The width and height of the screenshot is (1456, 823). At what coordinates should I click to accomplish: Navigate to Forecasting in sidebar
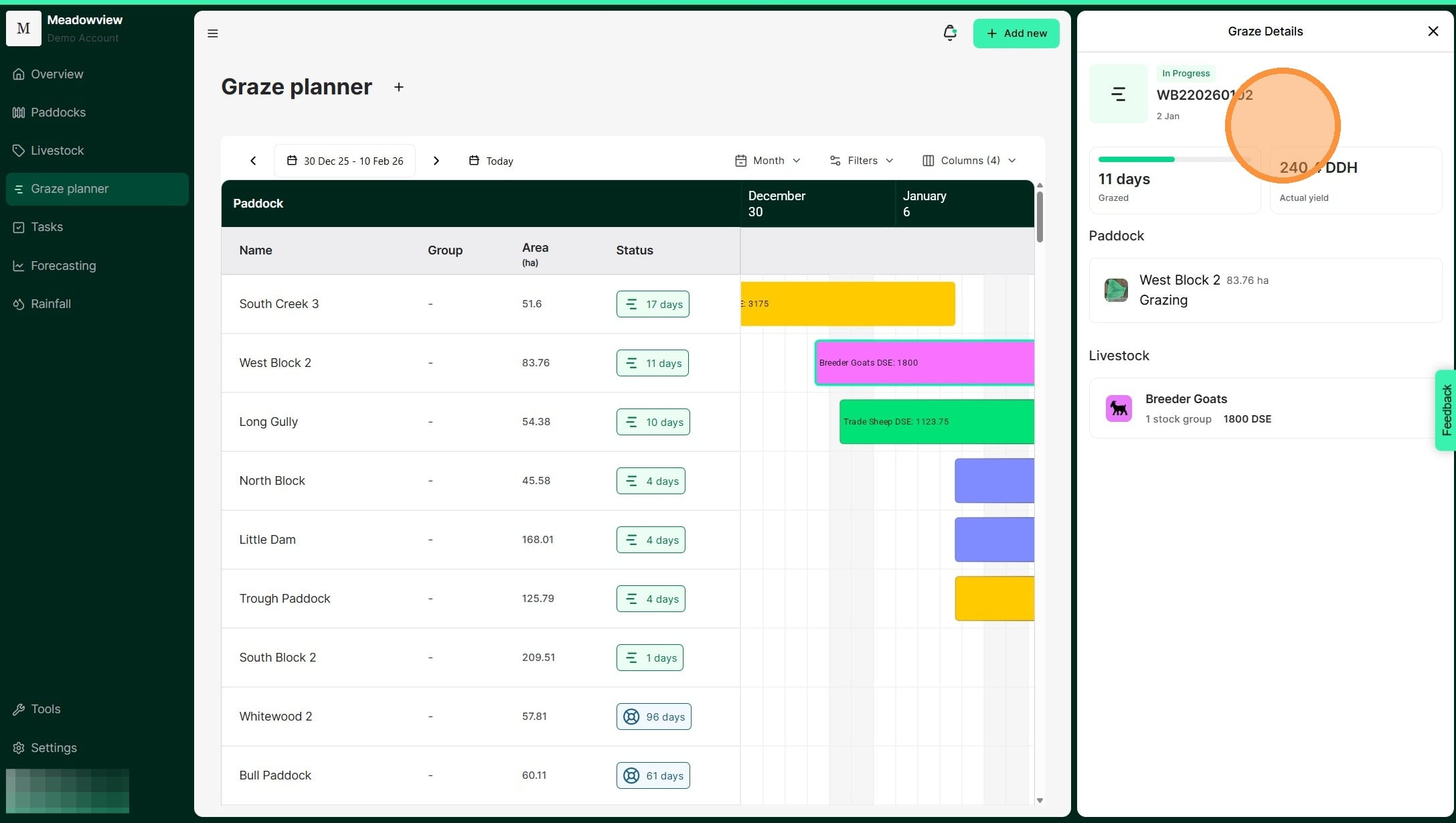(x=63, y=266)
